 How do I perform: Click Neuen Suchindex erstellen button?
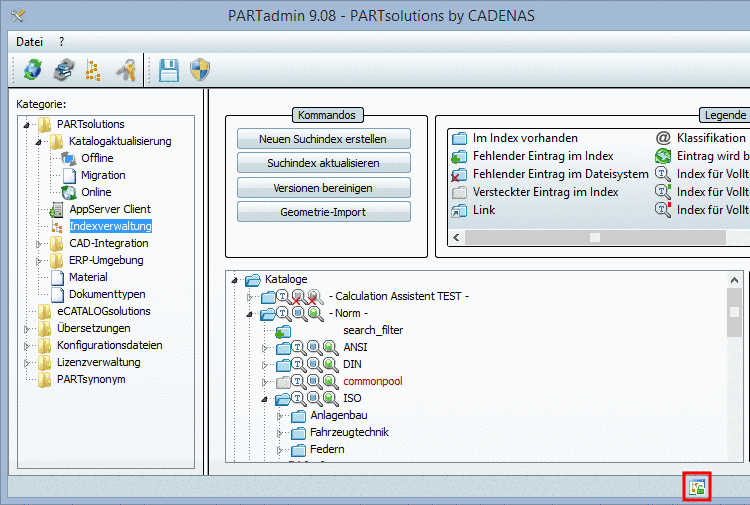324,139
